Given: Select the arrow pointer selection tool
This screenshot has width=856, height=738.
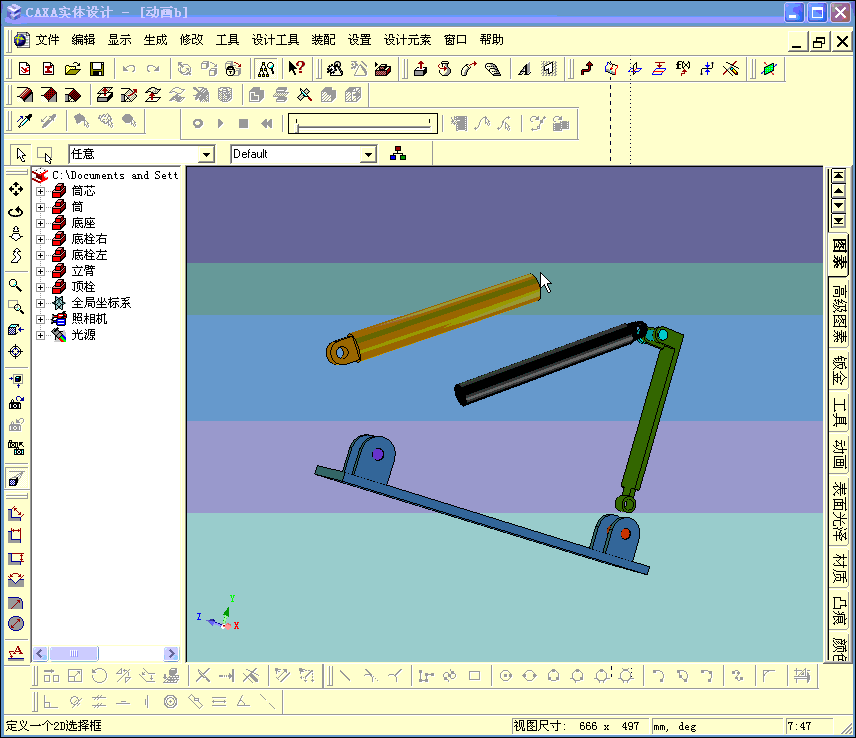Looking at the screenshot, I should point(21,154).
